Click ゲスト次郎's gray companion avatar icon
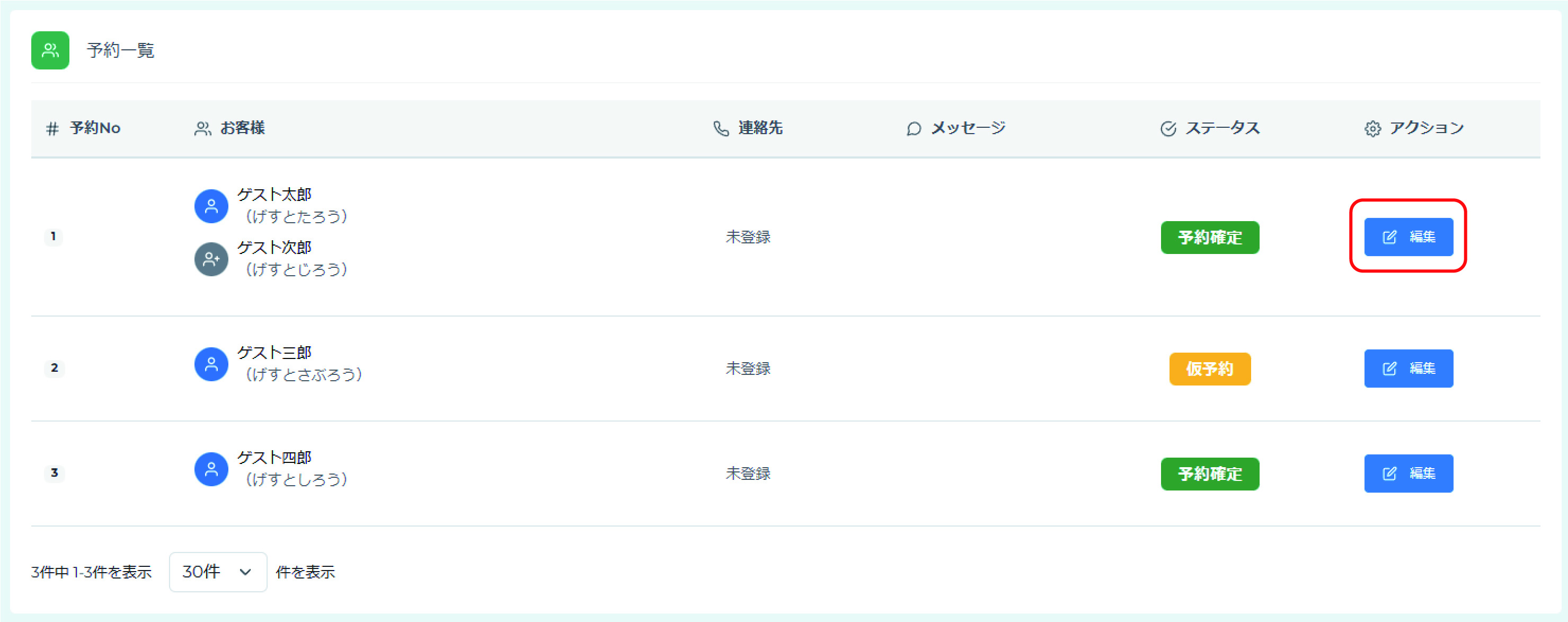Screen dimensions: 1568x622 (211, 259)
